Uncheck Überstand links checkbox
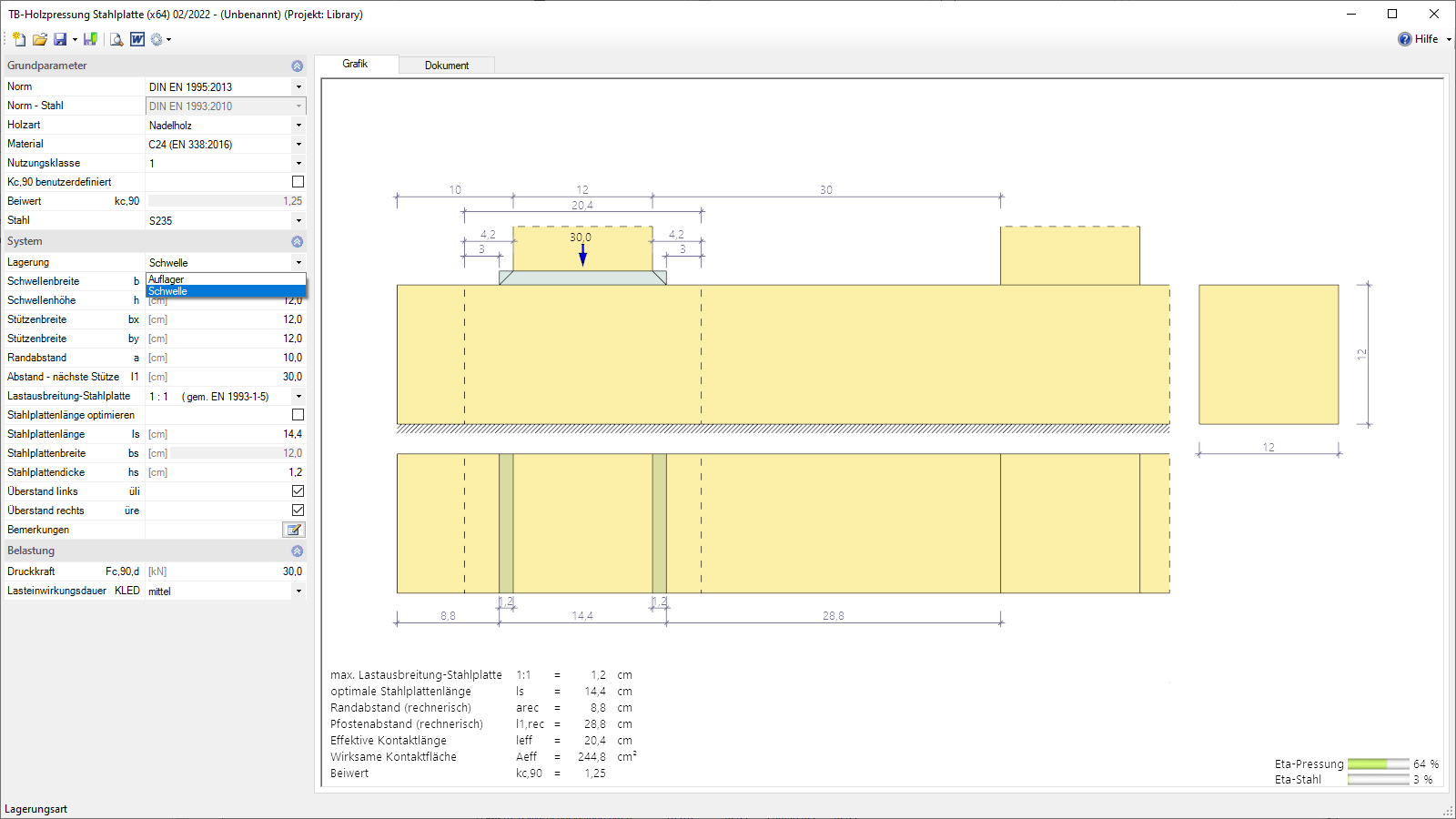The height and width of the screenshot is (819, 1456). click(x=298, y=491)
